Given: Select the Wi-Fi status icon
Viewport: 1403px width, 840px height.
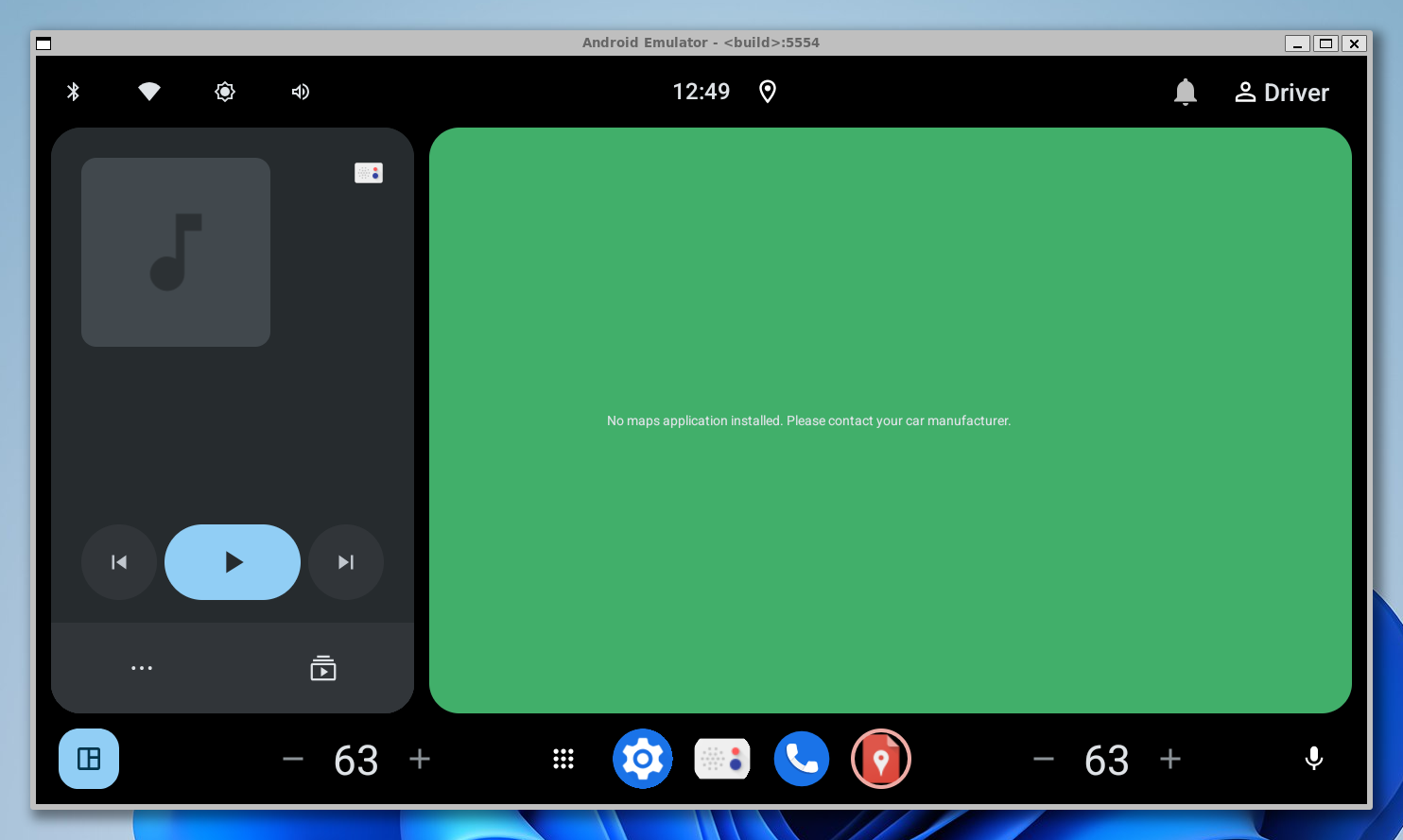Looking at the screenshot, I should (x=148, y=92).
